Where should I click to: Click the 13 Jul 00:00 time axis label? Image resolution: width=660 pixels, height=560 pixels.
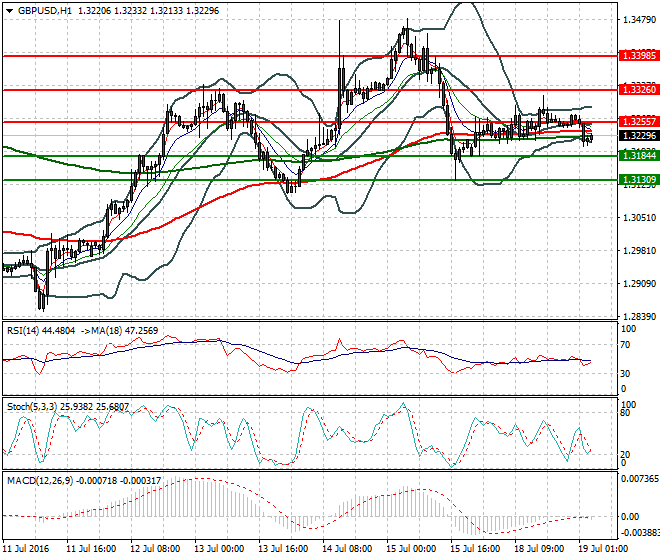[219, 549]
